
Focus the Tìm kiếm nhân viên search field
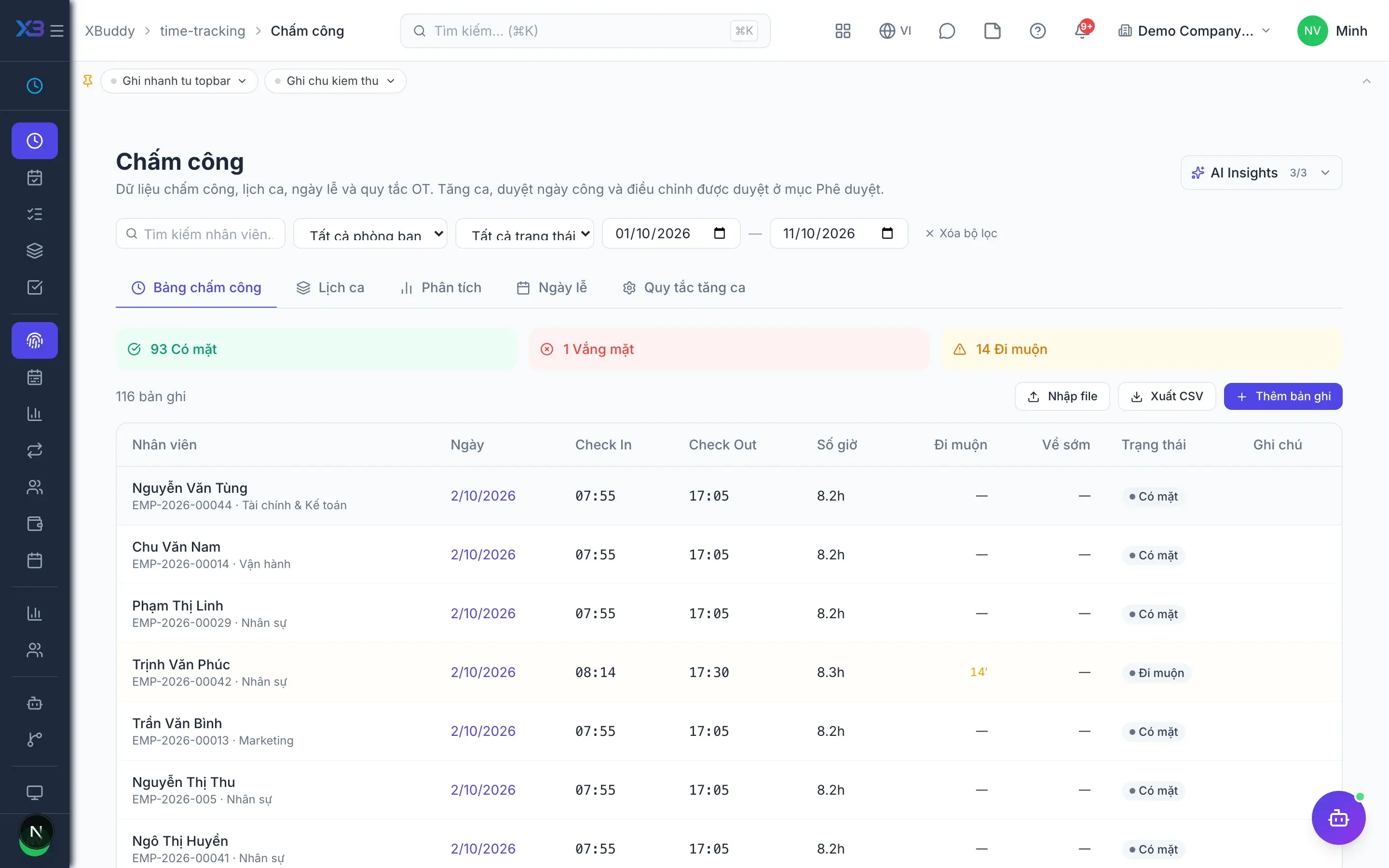(x=201, y=234)
